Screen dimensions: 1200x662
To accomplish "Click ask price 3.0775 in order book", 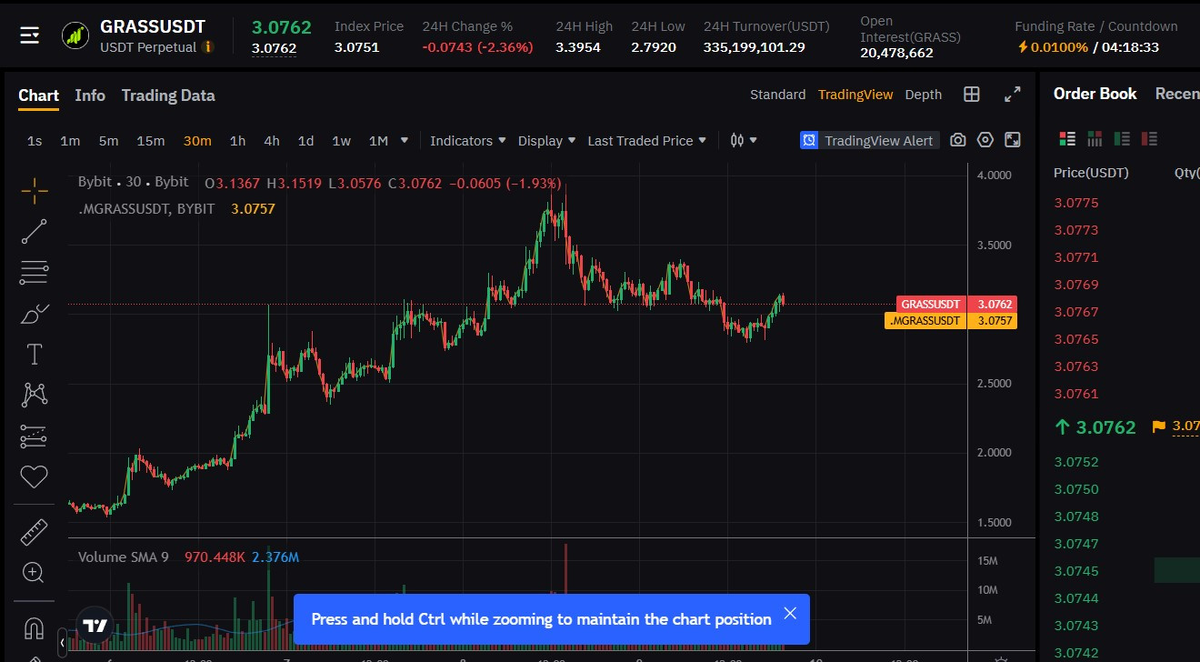I will point(1076,203).
